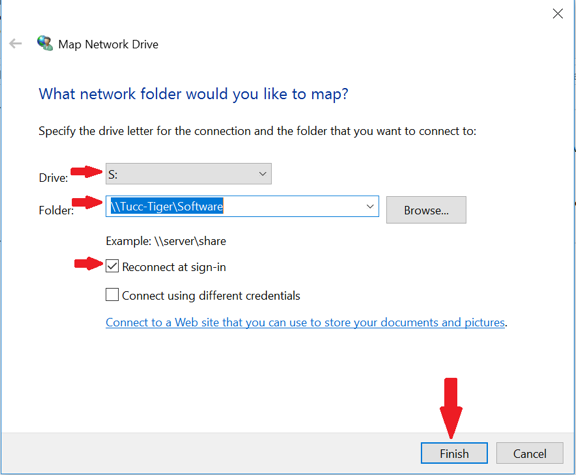
Task: Open the Drive letter dropdown showing S:
Action: [x=188, y=174]
